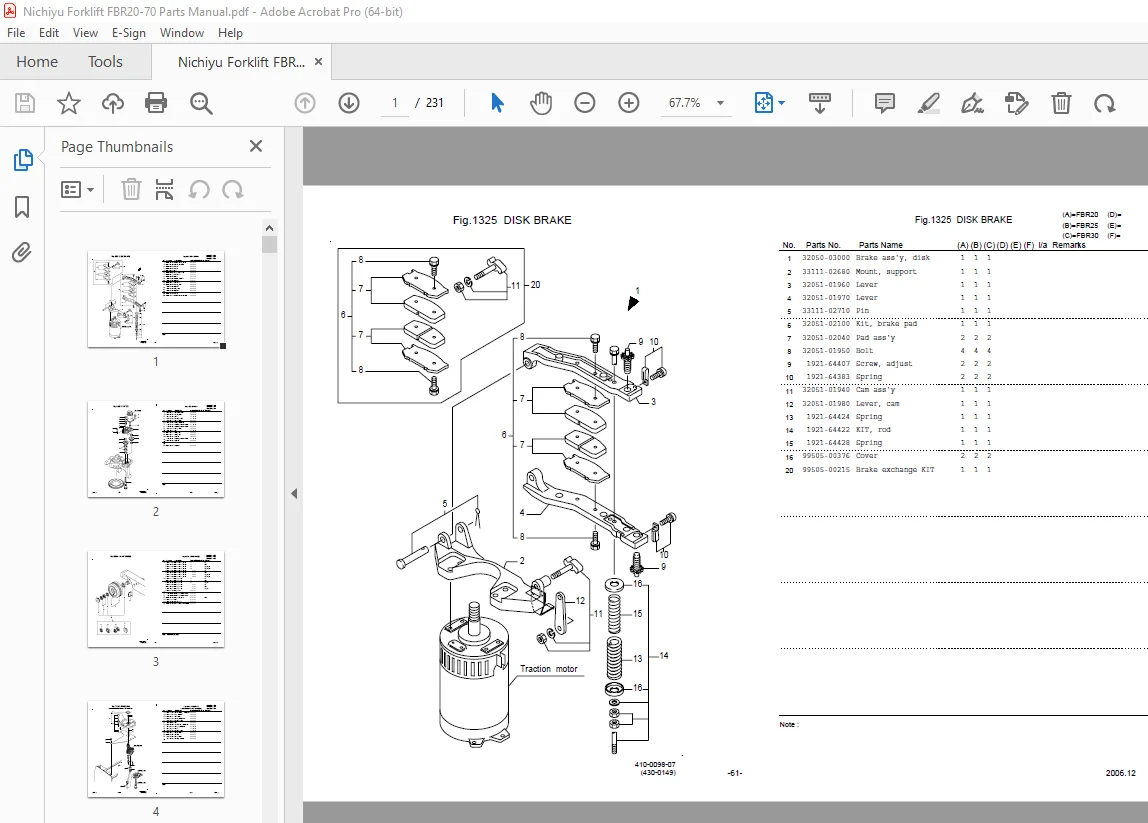Rotate thumbnail clockwise in panel
The height and width of the screenshot is (823, 1148).
233,190
